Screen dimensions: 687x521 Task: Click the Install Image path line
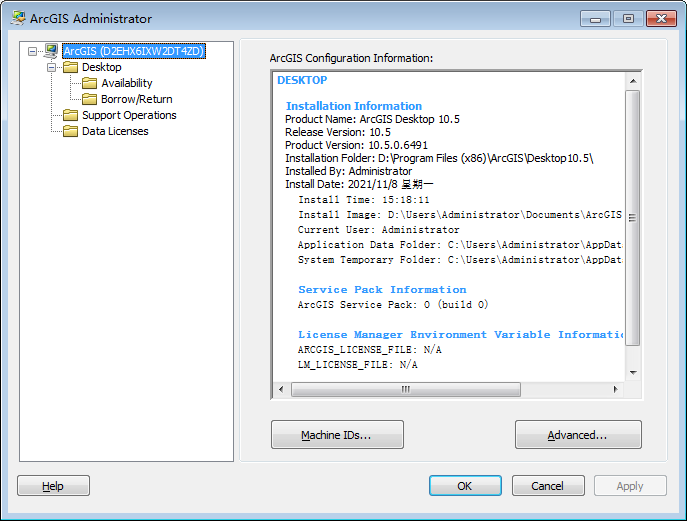(x=460, y=215)
